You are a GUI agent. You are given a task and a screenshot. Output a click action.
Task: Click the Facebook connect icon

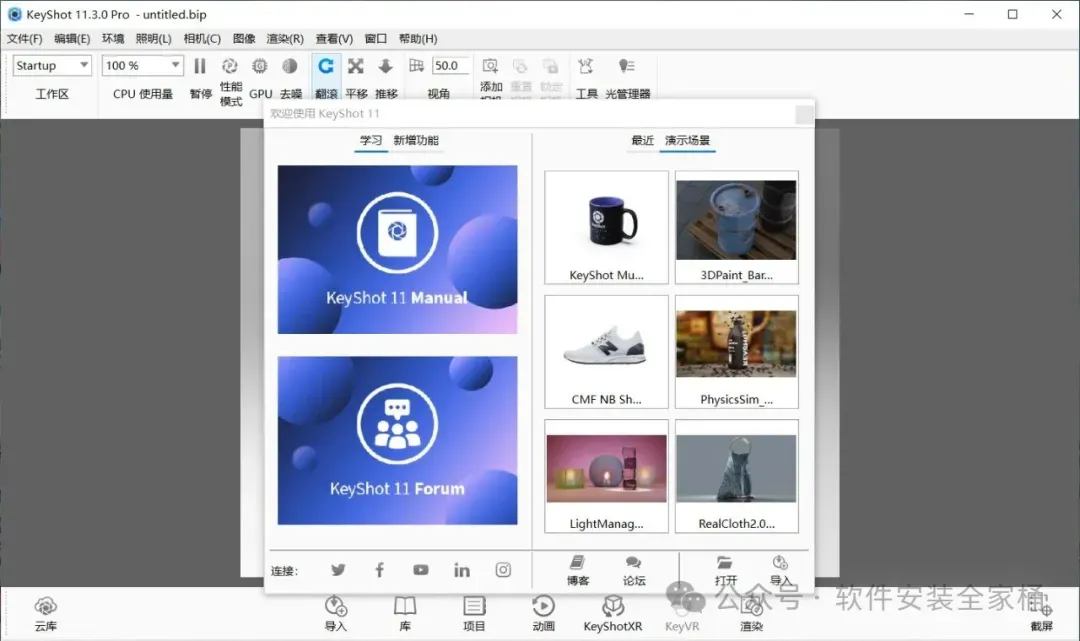pos(380,570)
